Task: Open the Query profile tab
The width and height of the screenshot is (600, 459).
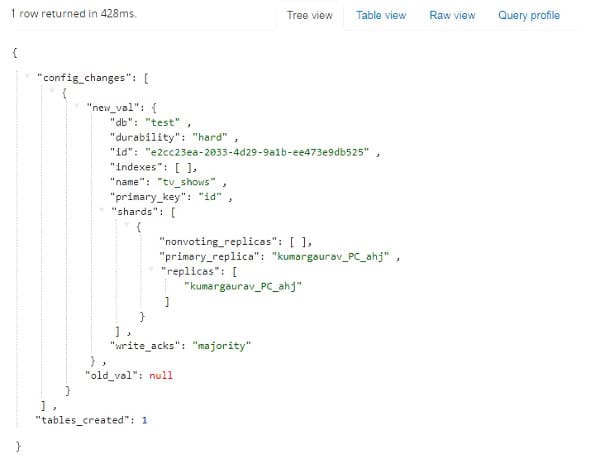Action: [529, 15]
